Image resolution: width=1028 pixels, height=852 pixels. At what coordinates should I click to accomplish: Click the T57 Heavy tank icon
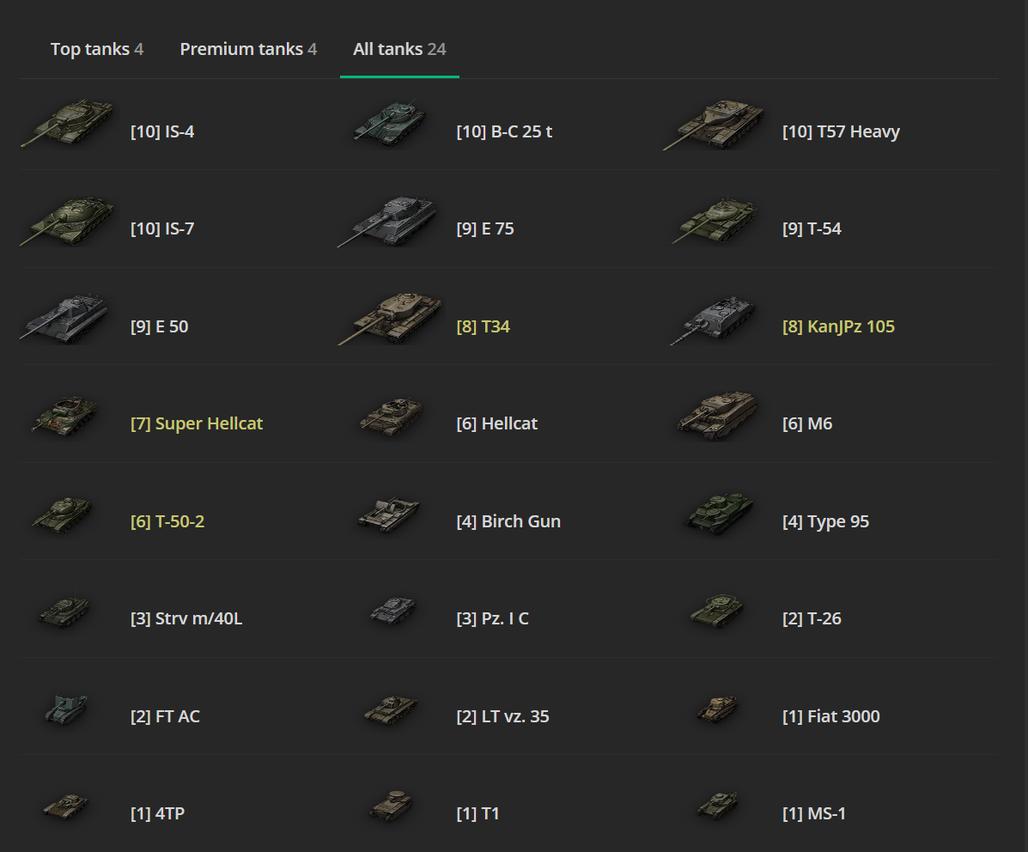pos(714,126)
